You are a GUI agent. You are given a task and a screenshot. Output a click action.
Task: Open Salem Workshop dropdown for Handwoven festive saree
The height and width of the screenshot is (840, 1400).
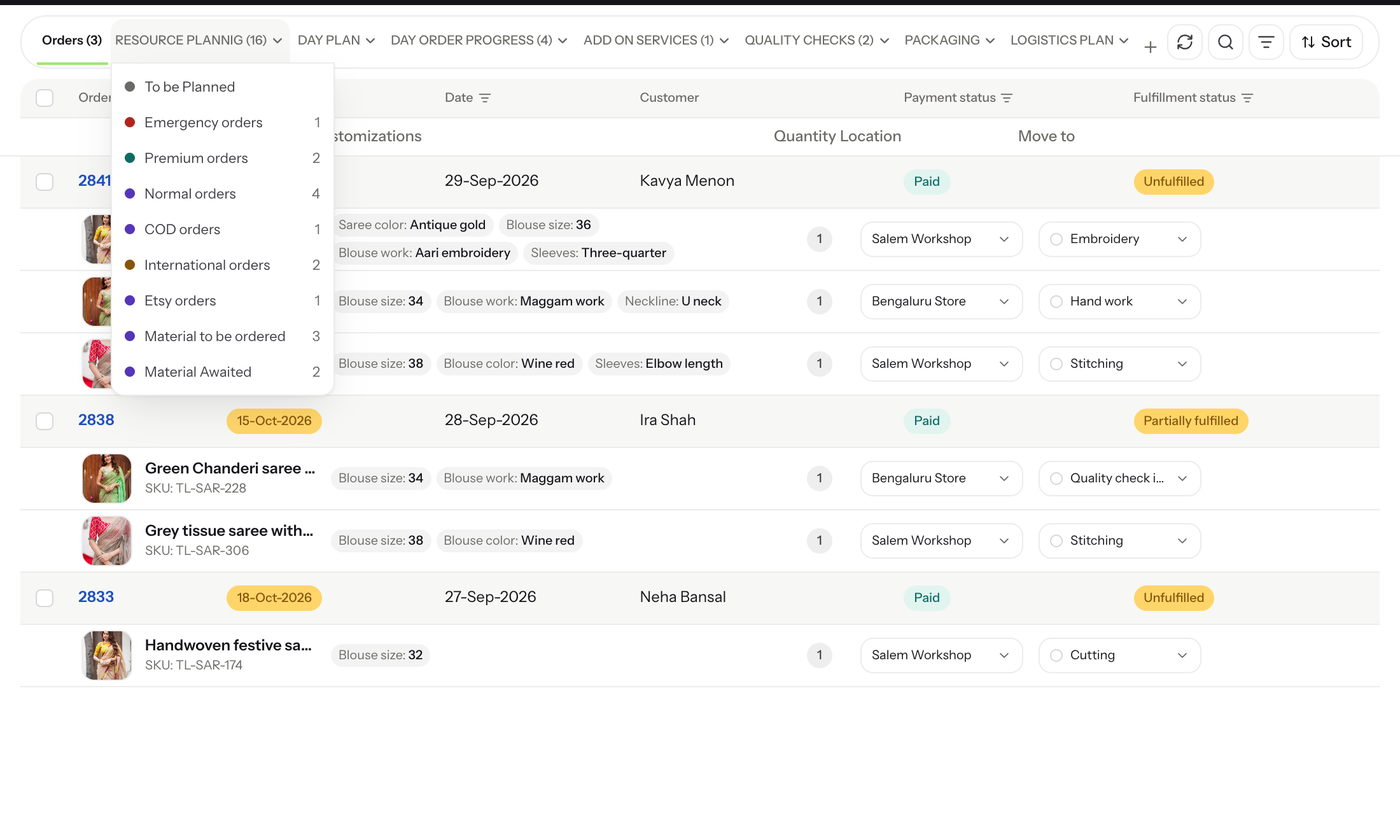[941, 655]
